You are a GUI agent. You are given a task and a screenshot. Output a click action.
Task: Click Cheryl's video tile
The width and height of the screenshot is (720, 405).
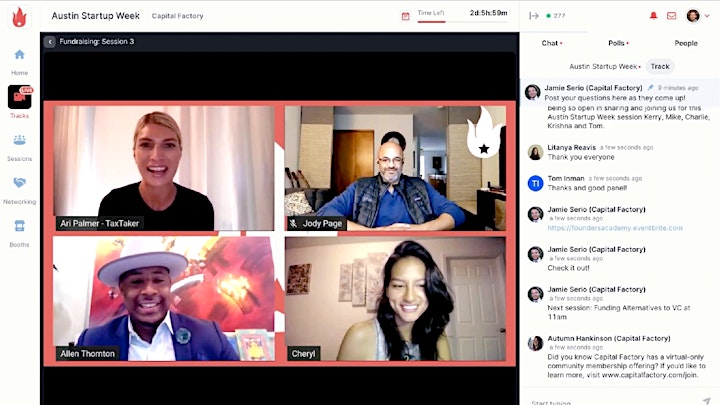pyautogui.click(x=395, y=298)
